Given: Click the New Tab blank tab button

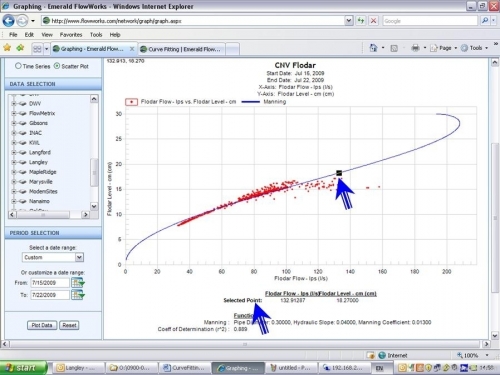Looking at the screenshot, I should (232, 49).
